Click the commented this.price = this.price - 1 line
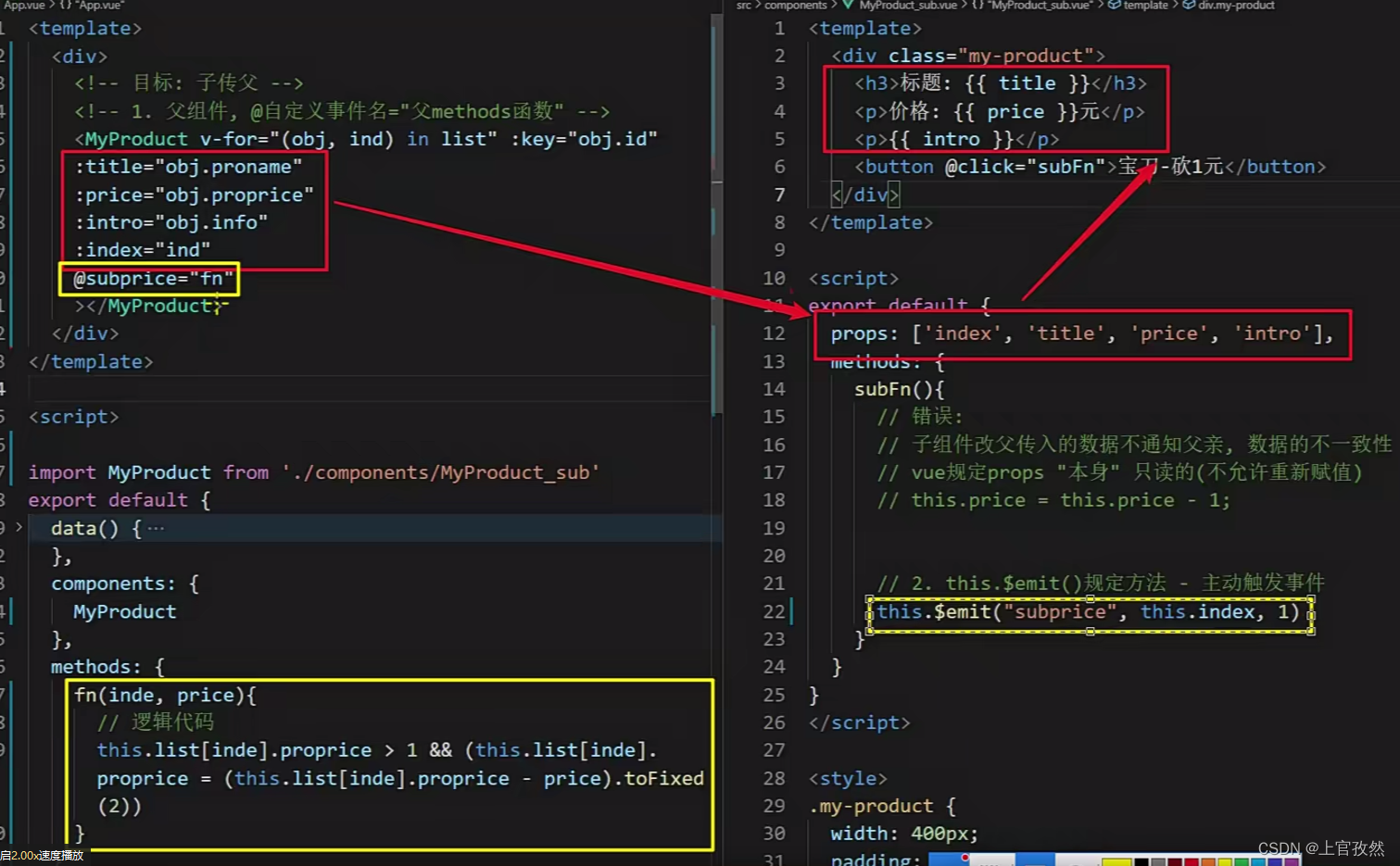1400x866 pixels. 1053,500
